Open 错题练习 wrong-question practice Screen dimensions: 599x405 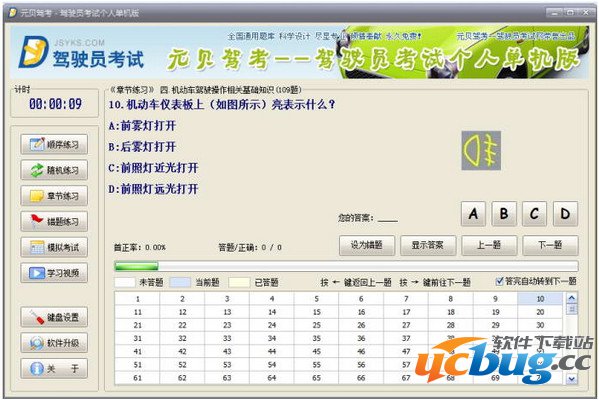pos(54,221)
